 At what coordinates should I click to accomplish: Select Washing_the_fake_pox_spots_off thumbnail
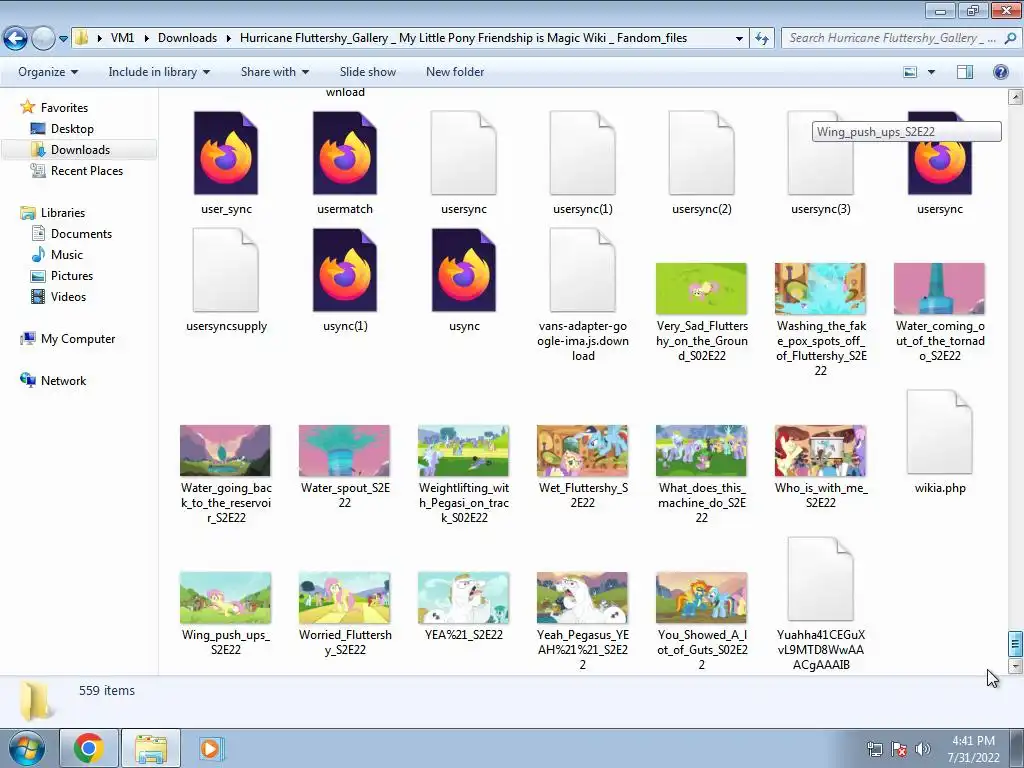(820, 289)
